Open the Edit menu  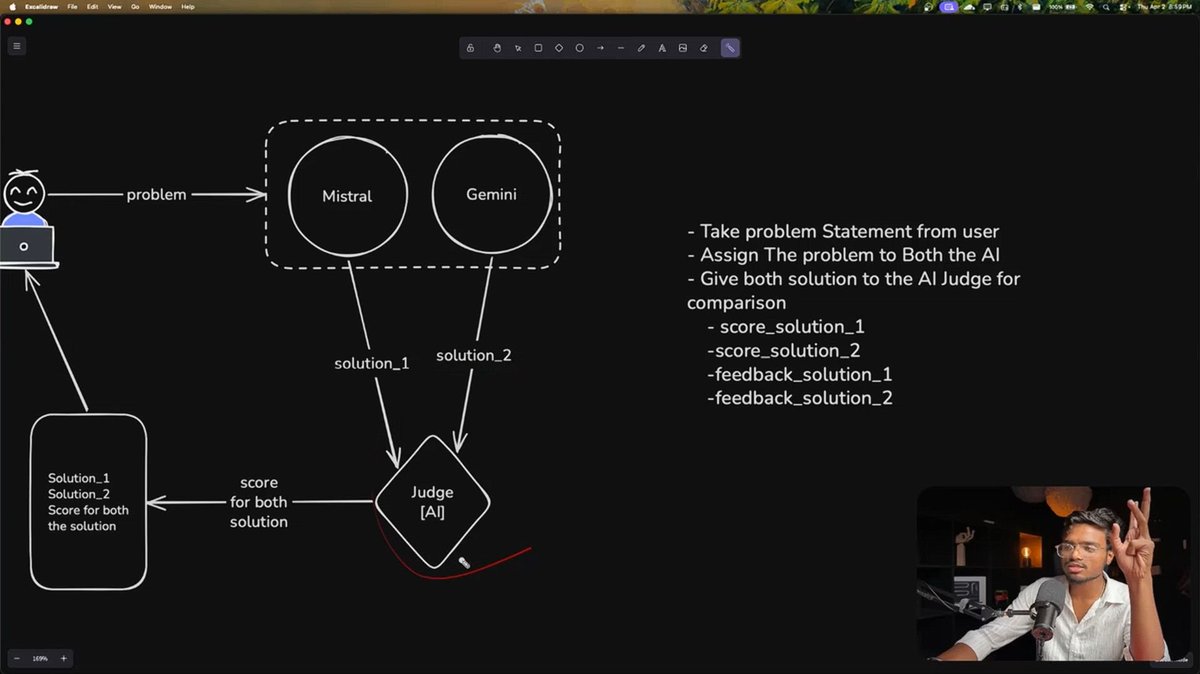click(92, 7)
